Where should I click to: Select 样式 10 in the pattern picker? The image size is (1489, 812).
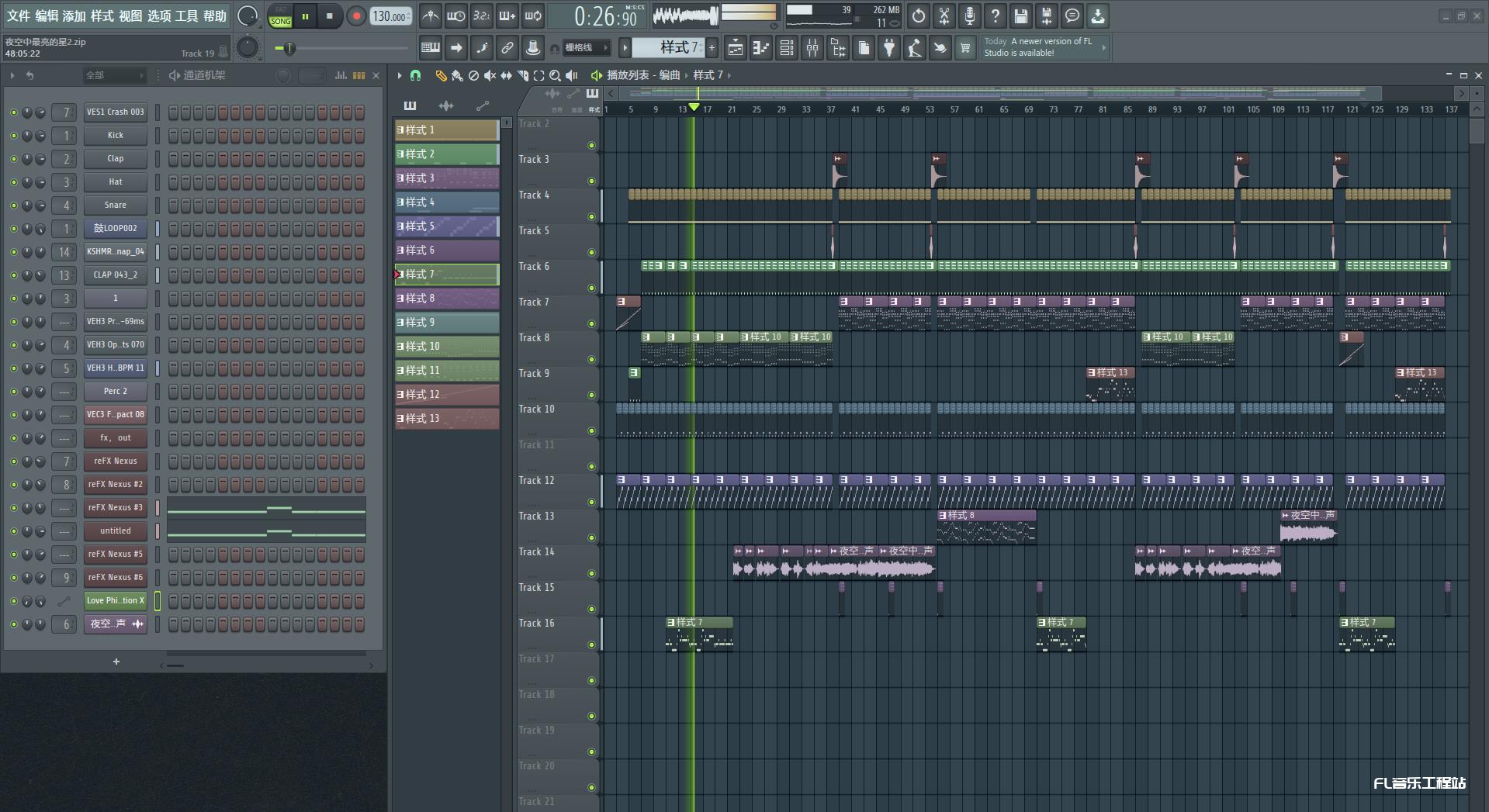pos(447,346)
